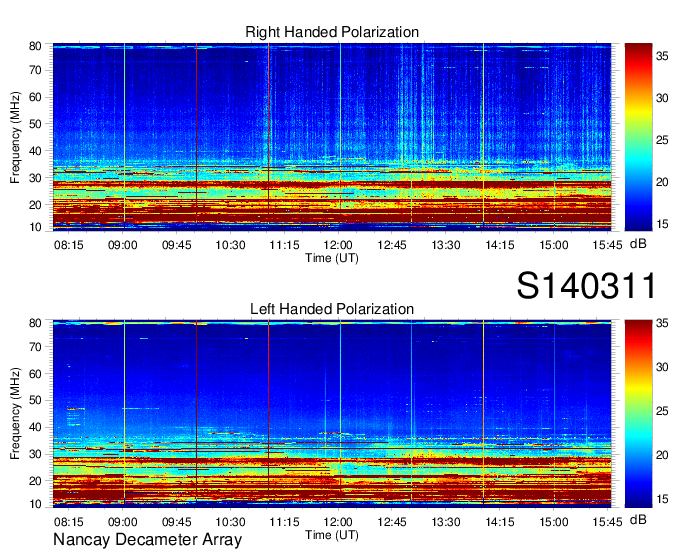Click inside the Left Handed Polarization spectrogram
The width and height of the screenshot is (680, 552).
(x=332, y=414)
